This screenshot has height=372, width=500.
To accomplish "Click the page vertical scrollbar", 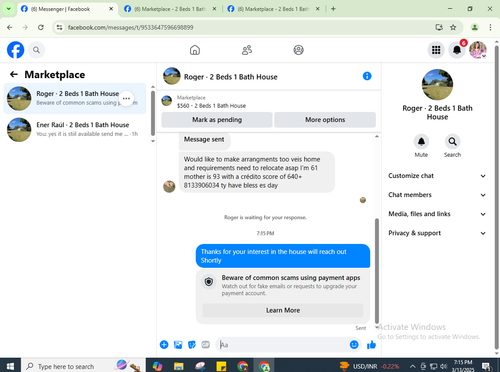I will (496, 197).
